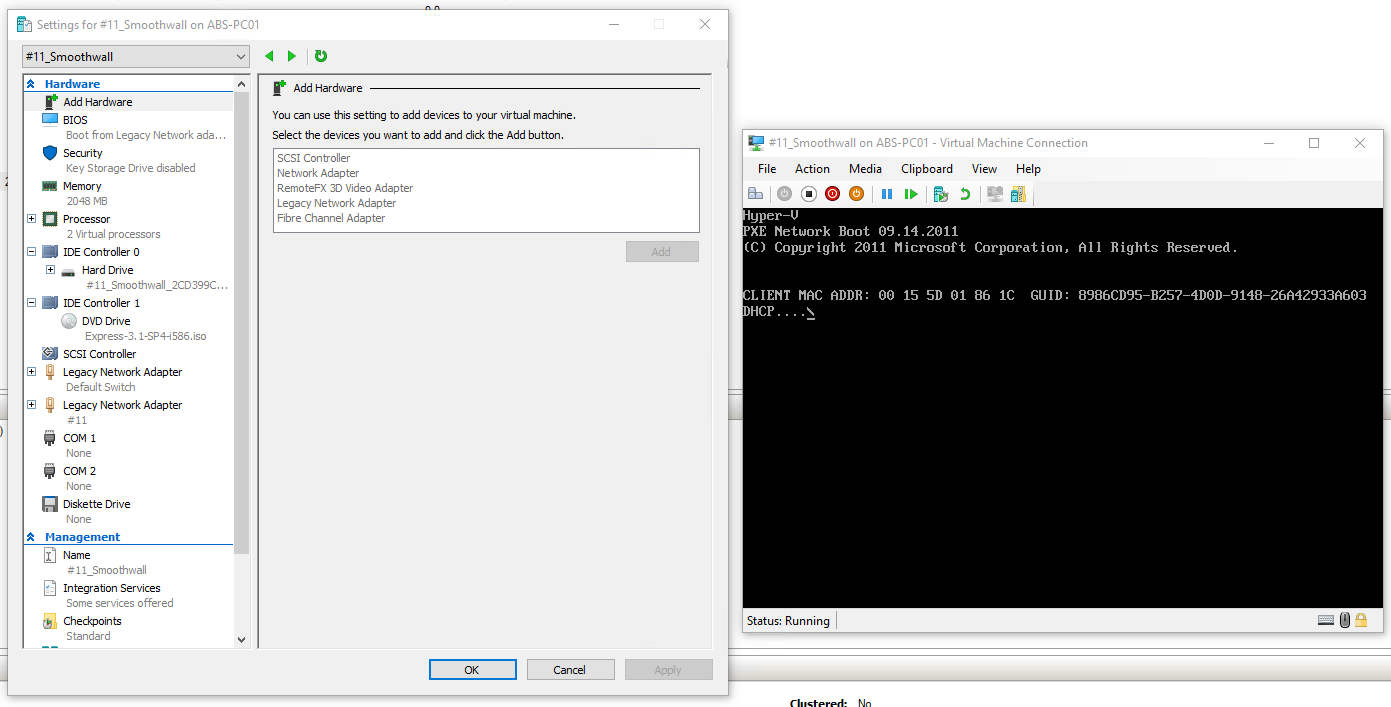Select SCSI Controller in device list
This screenshot has width=1391, height=707.
click(x=314, y=158)
